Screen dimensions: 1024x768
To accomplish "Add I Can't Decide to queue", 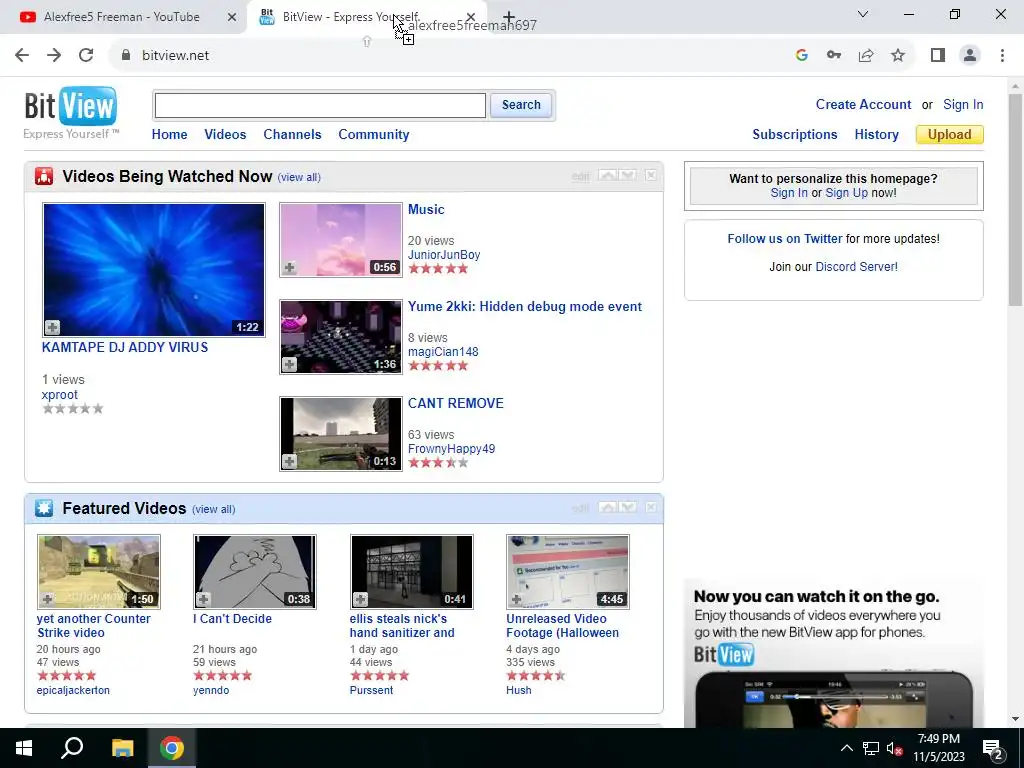I will coord(204,600).
